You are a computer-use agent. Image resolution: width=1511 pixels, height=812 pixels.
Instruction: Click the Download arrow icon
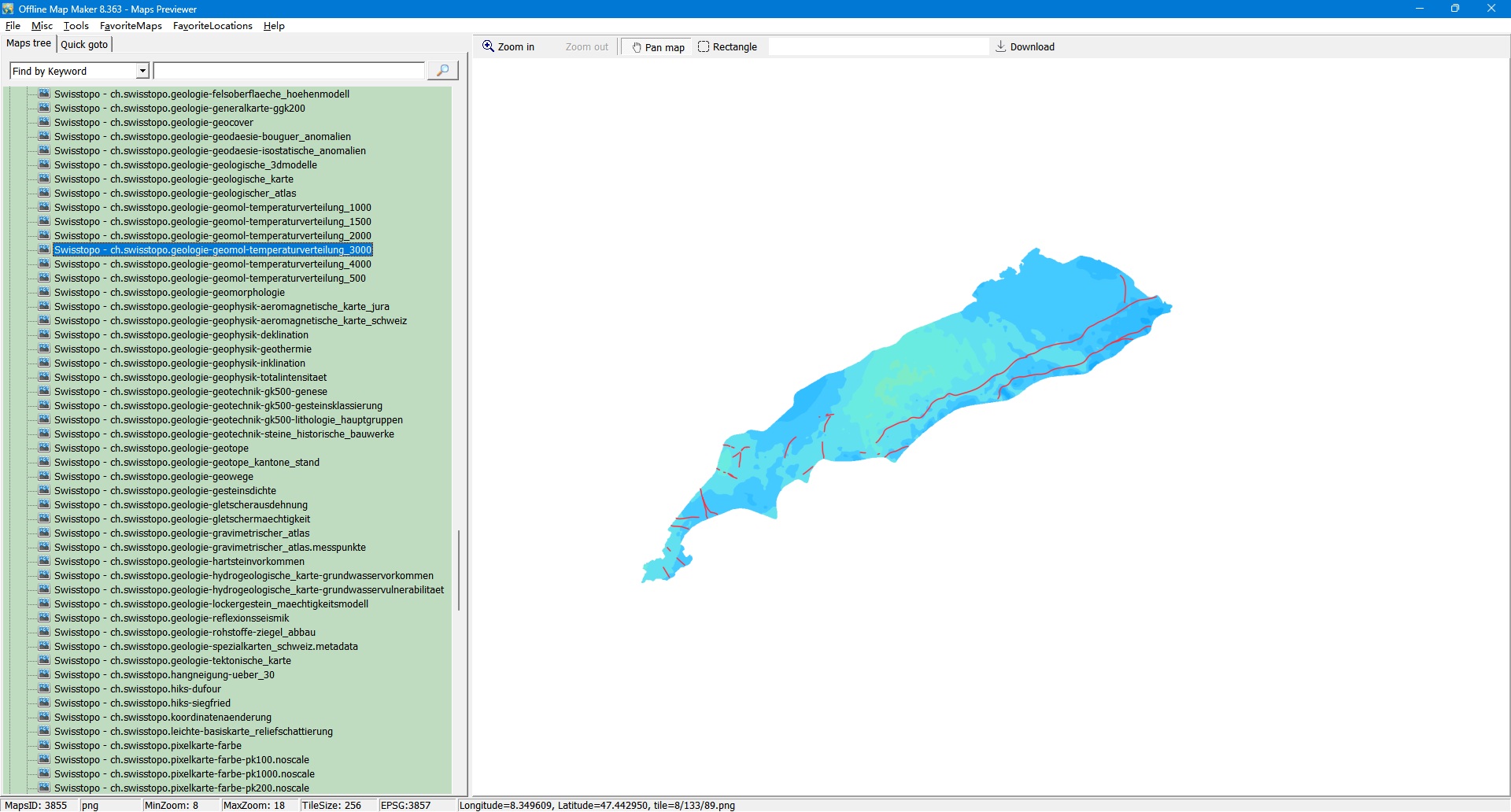pyautogui.click(x=1001, y=46)
